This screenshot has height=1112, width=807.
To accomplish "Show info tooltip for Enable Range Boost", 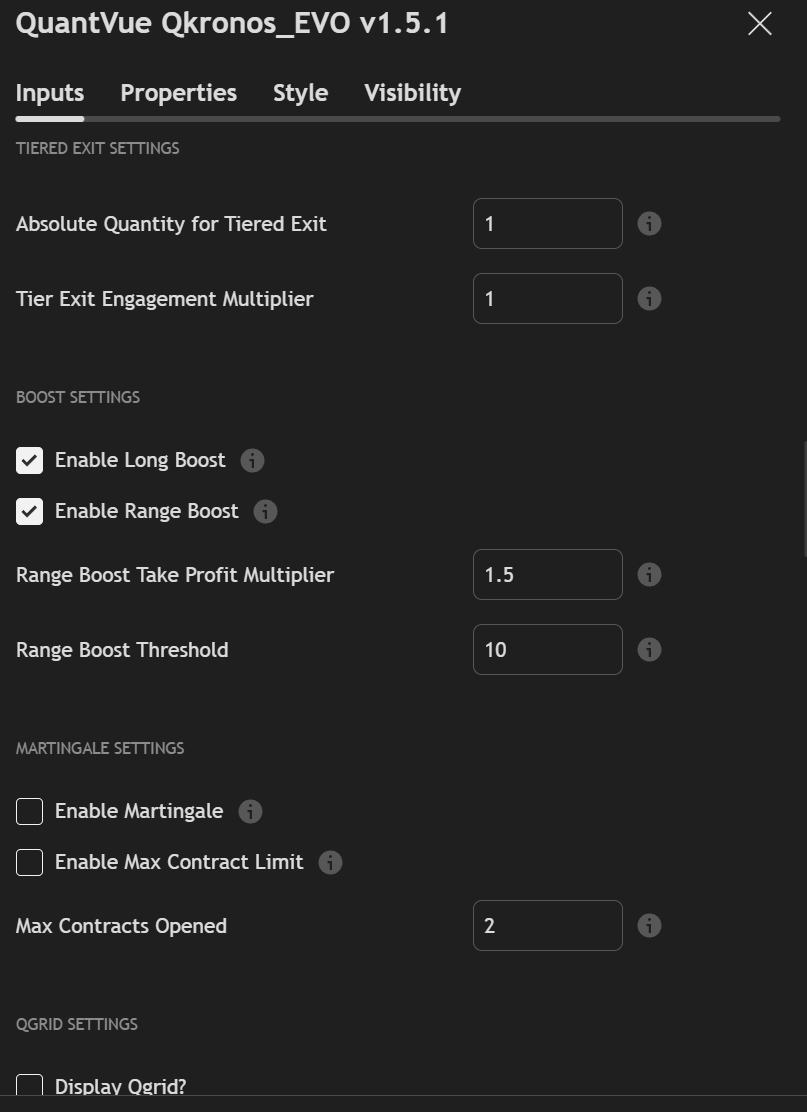I will click(x=265, y=512).
